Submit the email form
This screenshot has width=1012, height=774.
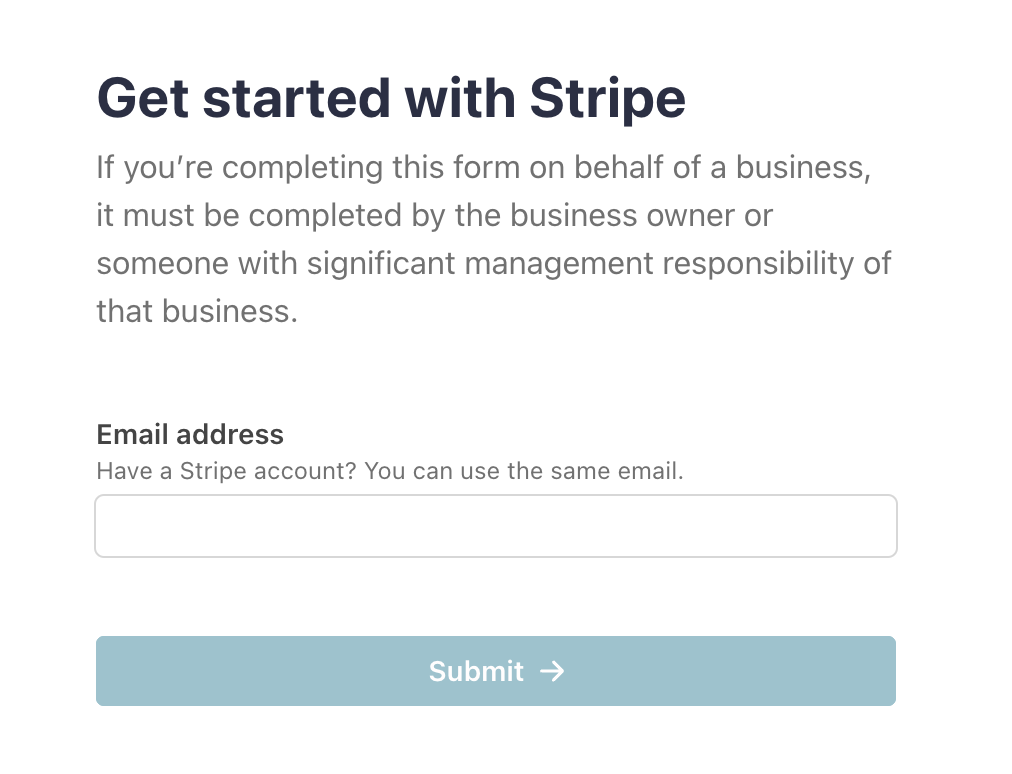496,671
